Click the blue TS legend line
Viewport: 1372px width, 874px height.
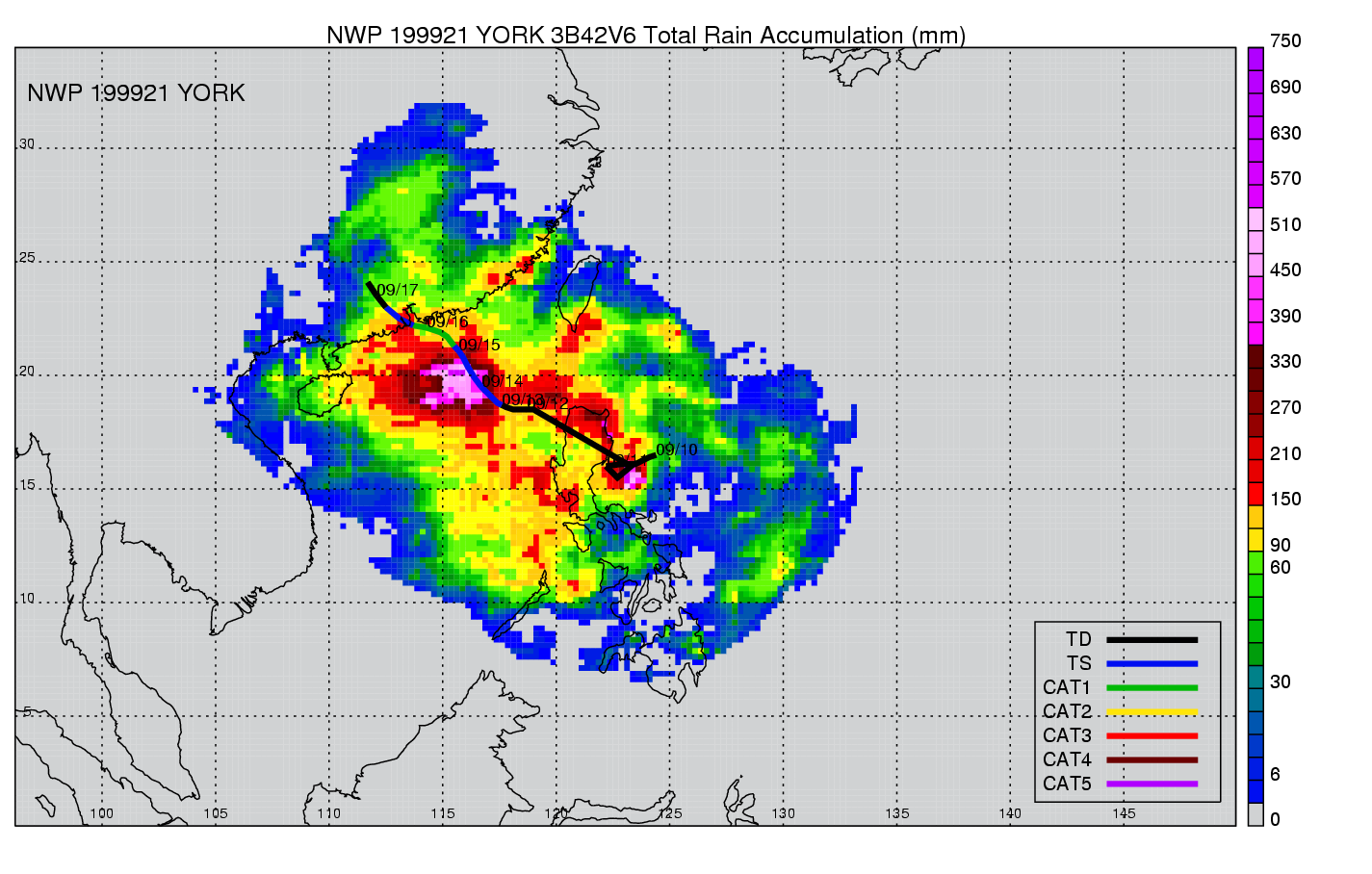click(x=1152, y=664)
